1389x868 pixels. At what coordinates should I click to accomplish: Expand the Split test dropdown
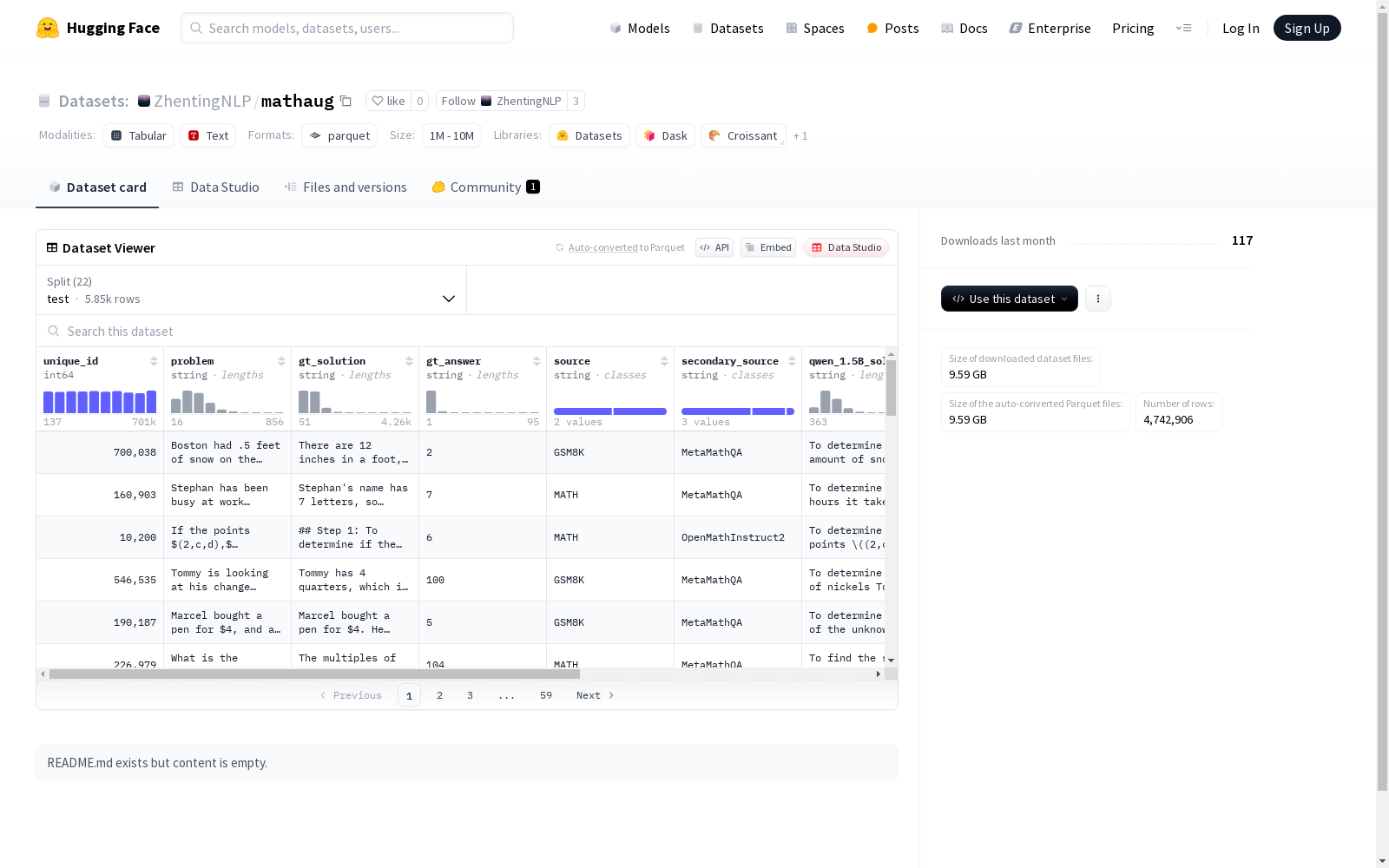tap(251, 290)
